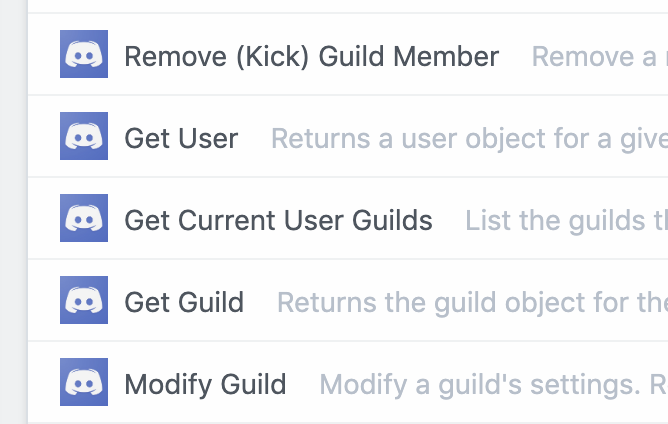Select the Remove (Kick) Guild Member action title
This screenshot has width=668, height=424.
pos(311,56)
